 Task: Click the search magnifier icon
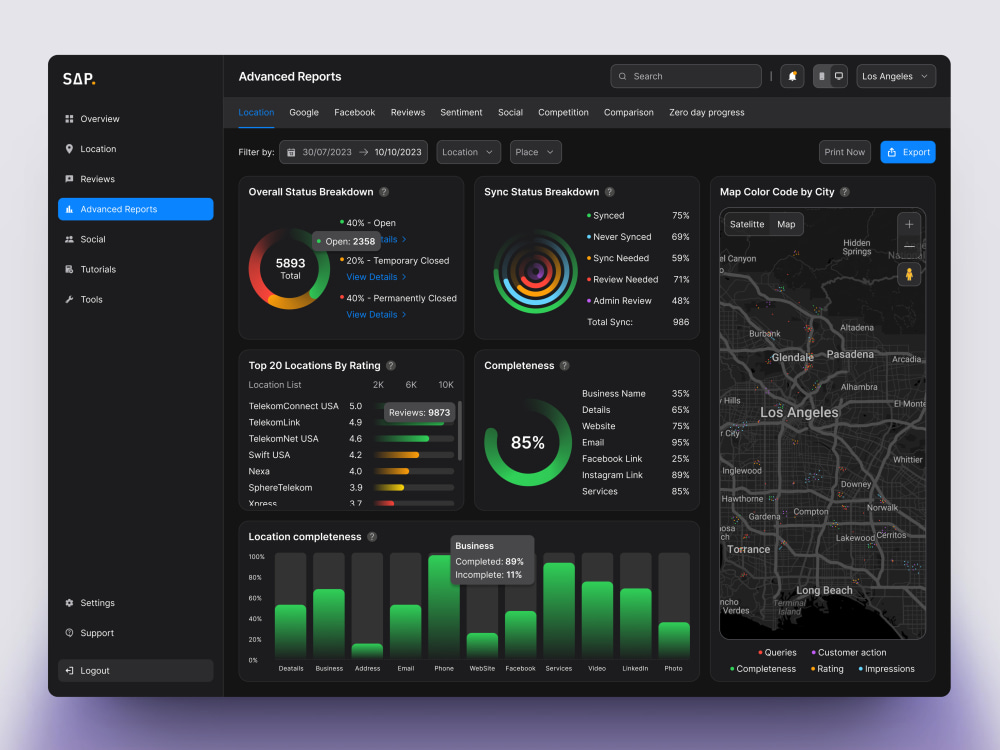tap(622, 76)
